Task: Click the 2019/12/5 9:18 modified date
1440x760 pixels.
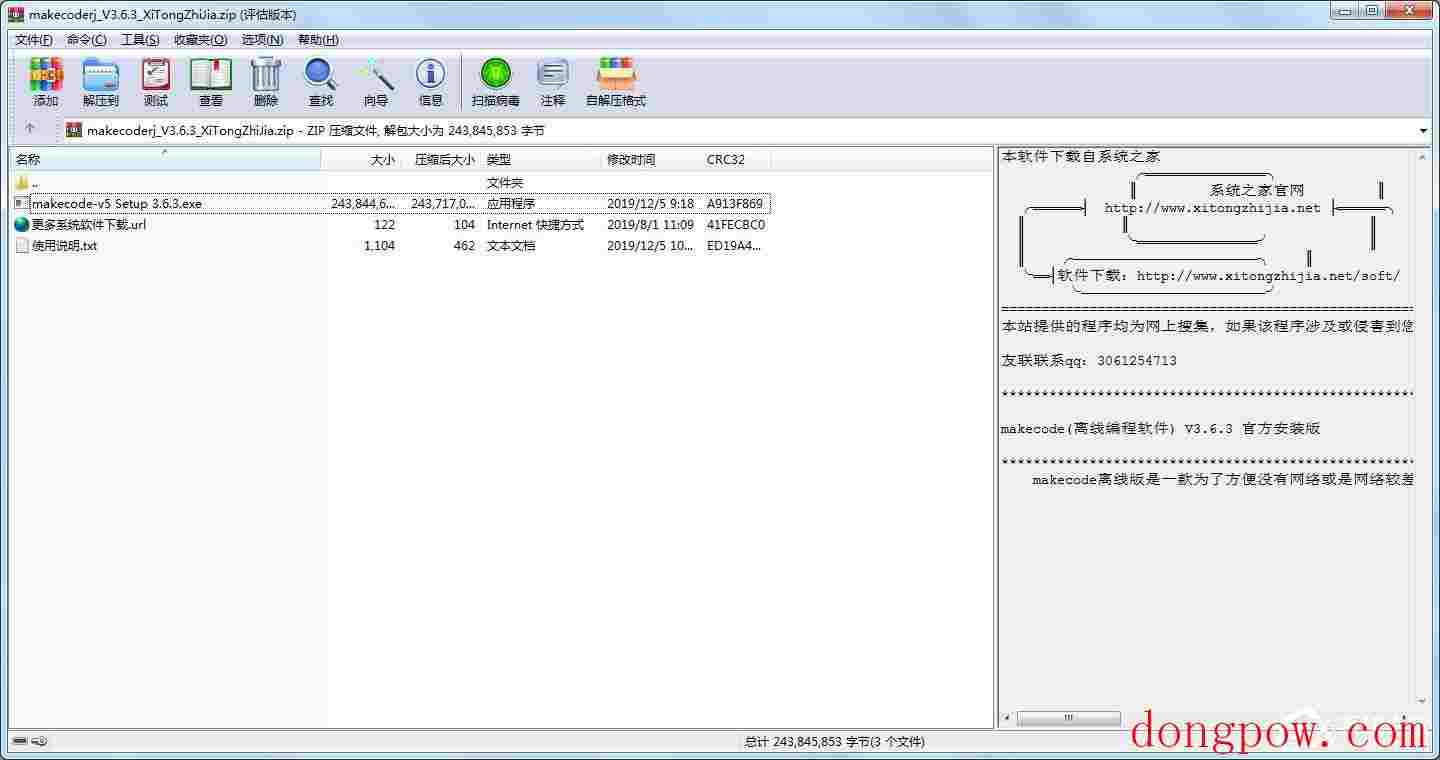Action: pyautogui.click(x=650, y=203)
